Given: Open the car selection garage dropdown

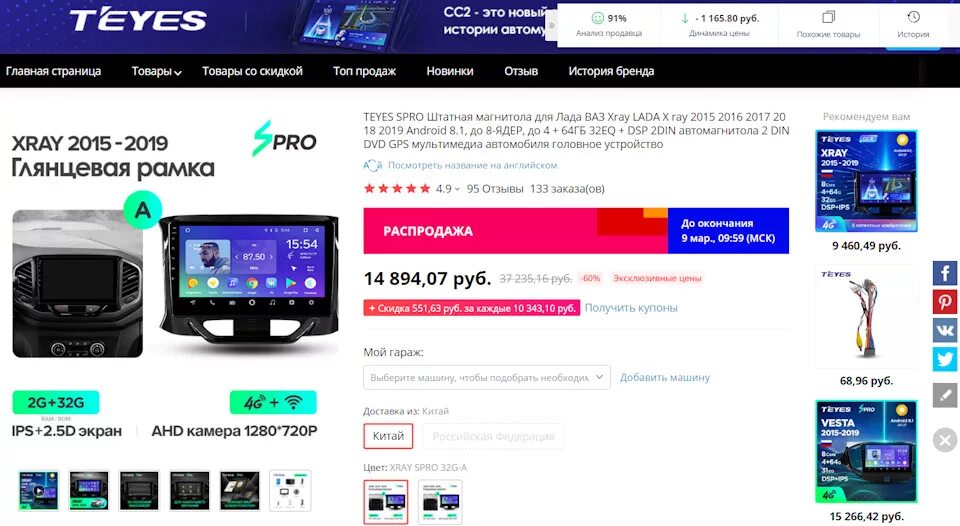Looking at the screenshot, I should tap(487, 377).
